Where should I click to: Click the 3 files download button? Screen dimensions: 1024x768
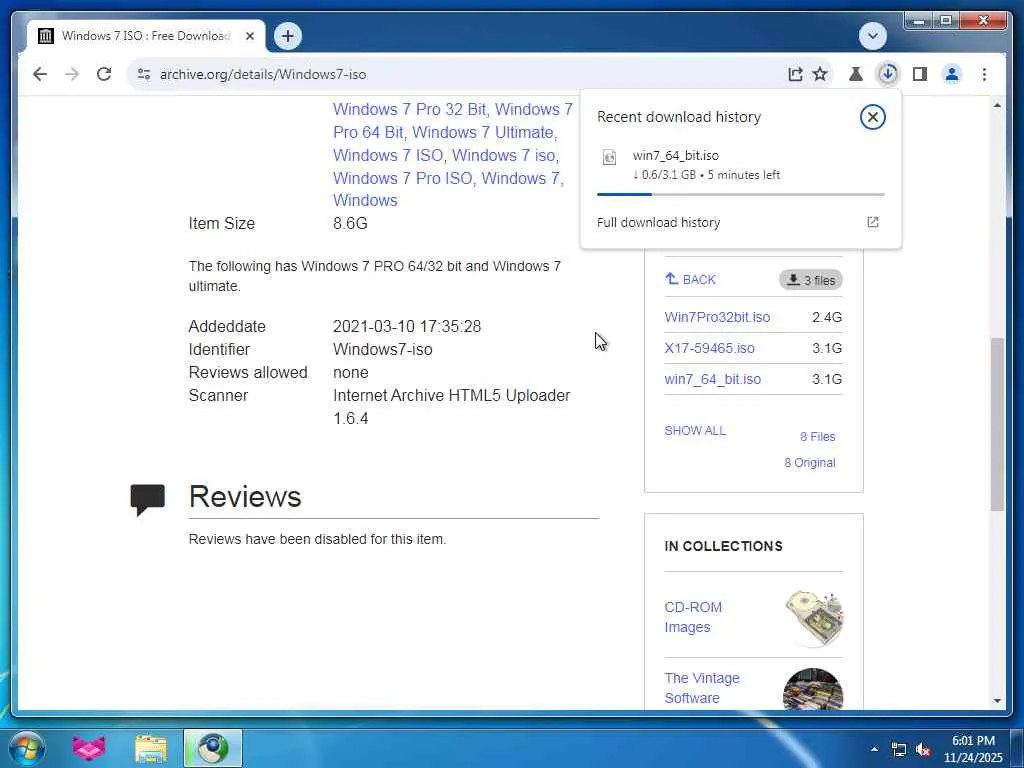coord(810,280)
